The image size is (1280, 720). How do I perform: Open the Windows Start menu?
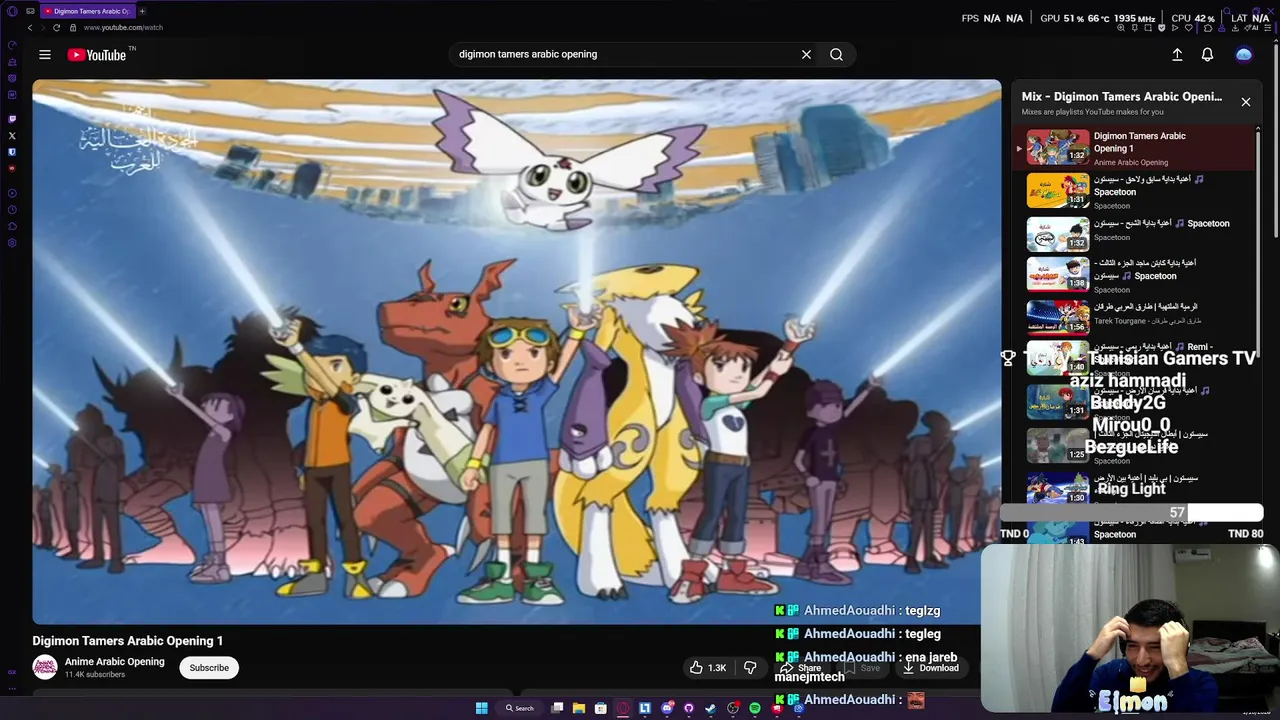[x=481, y=708]
